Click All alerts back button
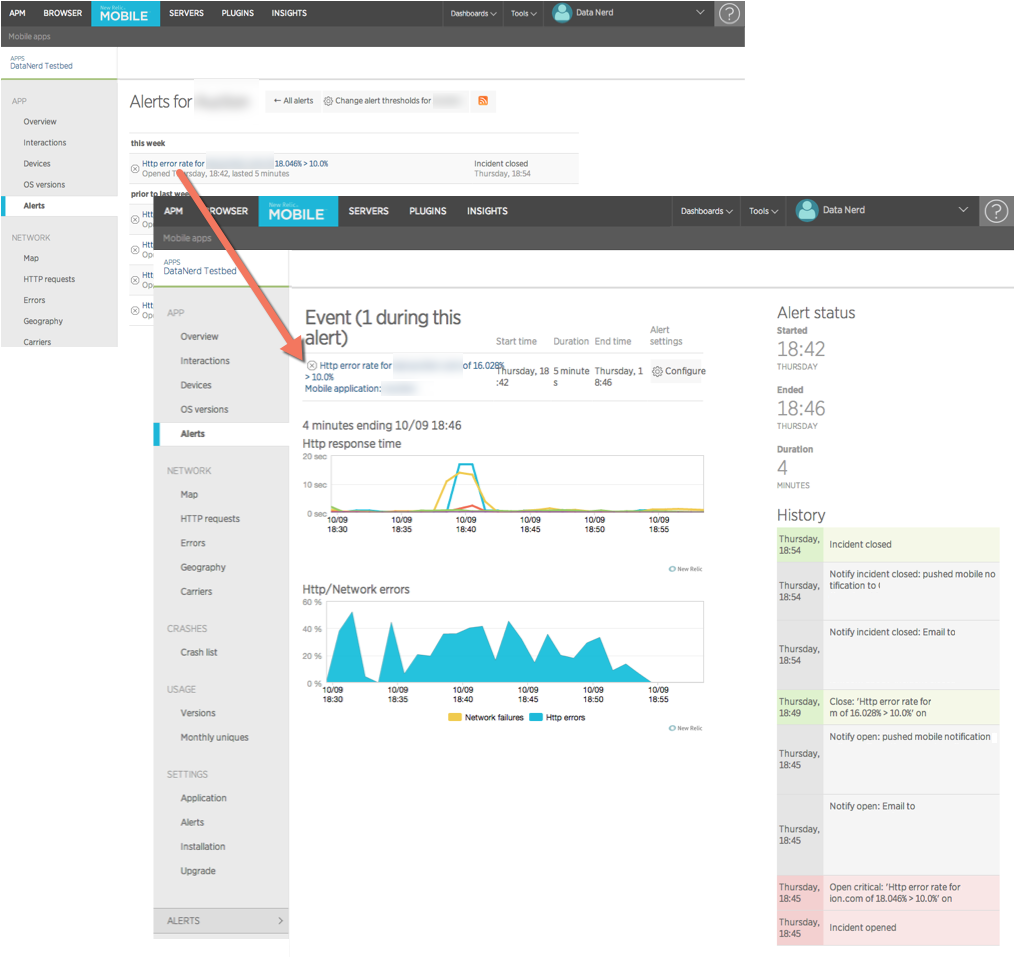Screen dimensions: 1014x957 293,101
